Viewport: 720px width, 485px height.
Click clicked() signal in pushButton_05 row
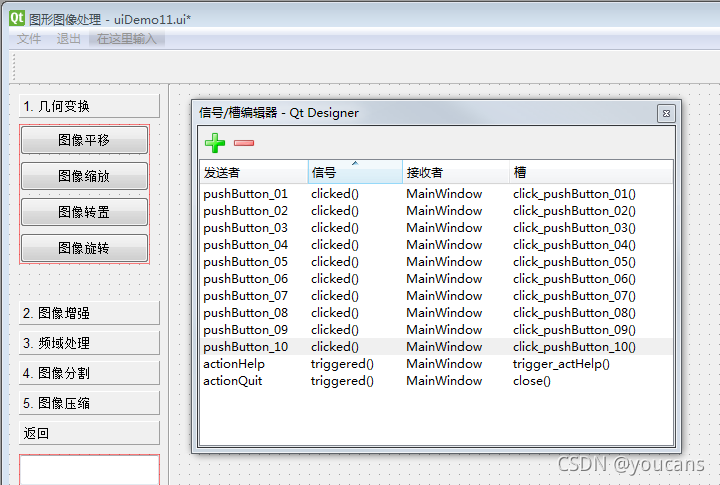[x=335, y=262]
